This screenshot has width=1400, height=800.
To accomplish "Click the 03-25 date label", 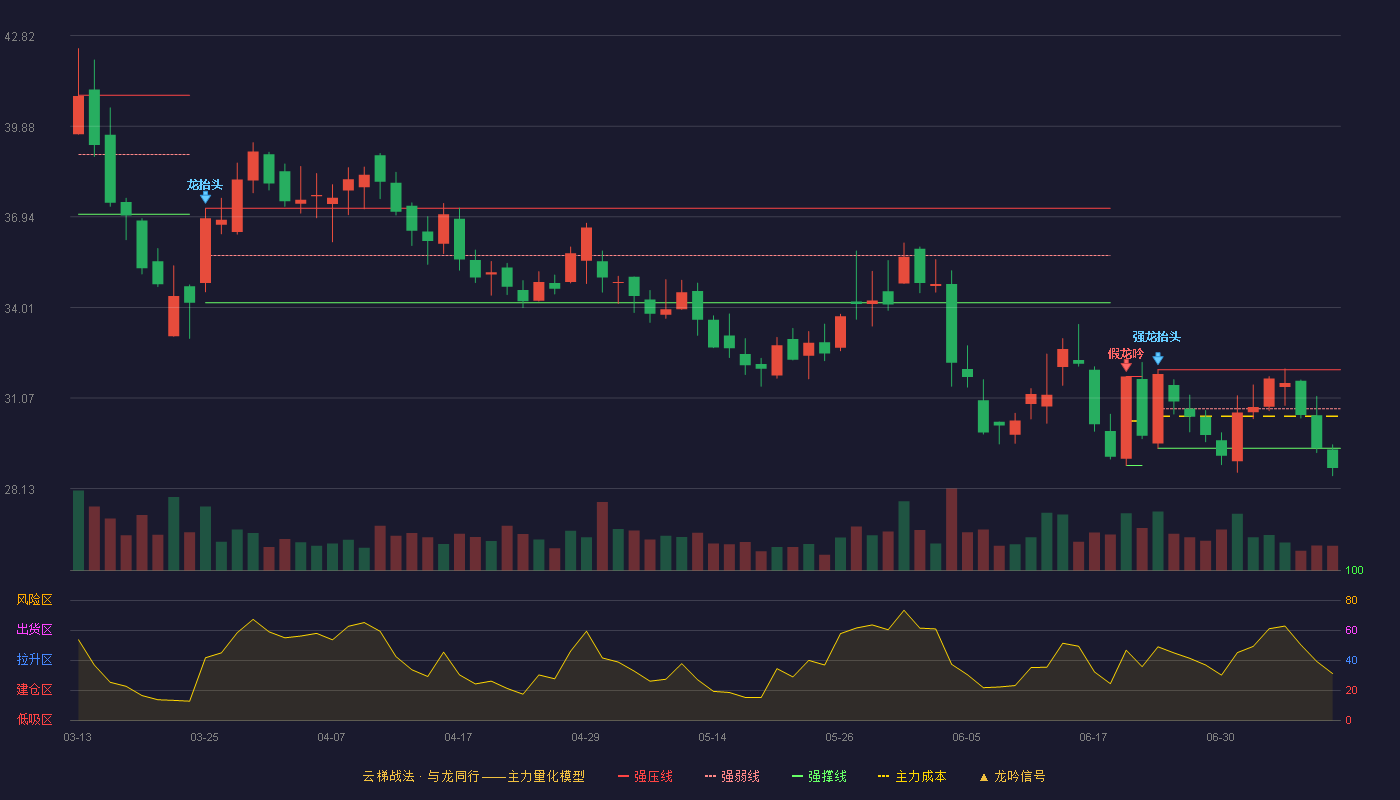I will [205, 737].
